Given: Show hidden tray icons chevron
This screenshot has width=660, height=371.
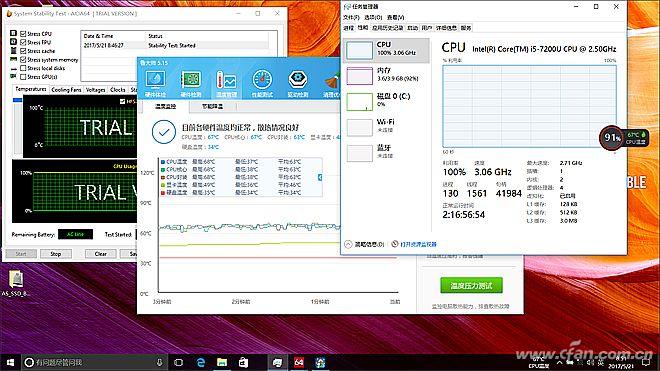Looking at the screenshot, I should pos(559,362).
